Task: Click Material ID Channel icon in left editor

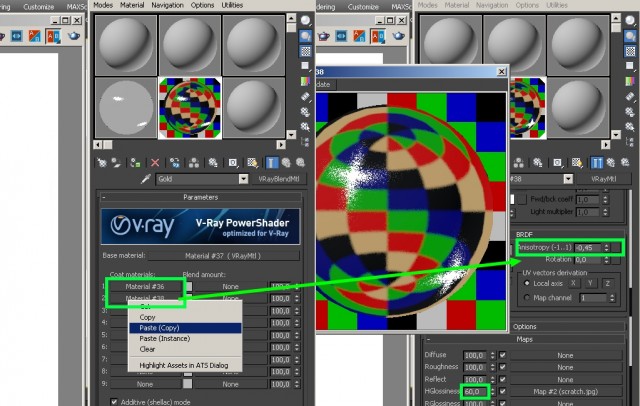Action: [x=233, y=163]
